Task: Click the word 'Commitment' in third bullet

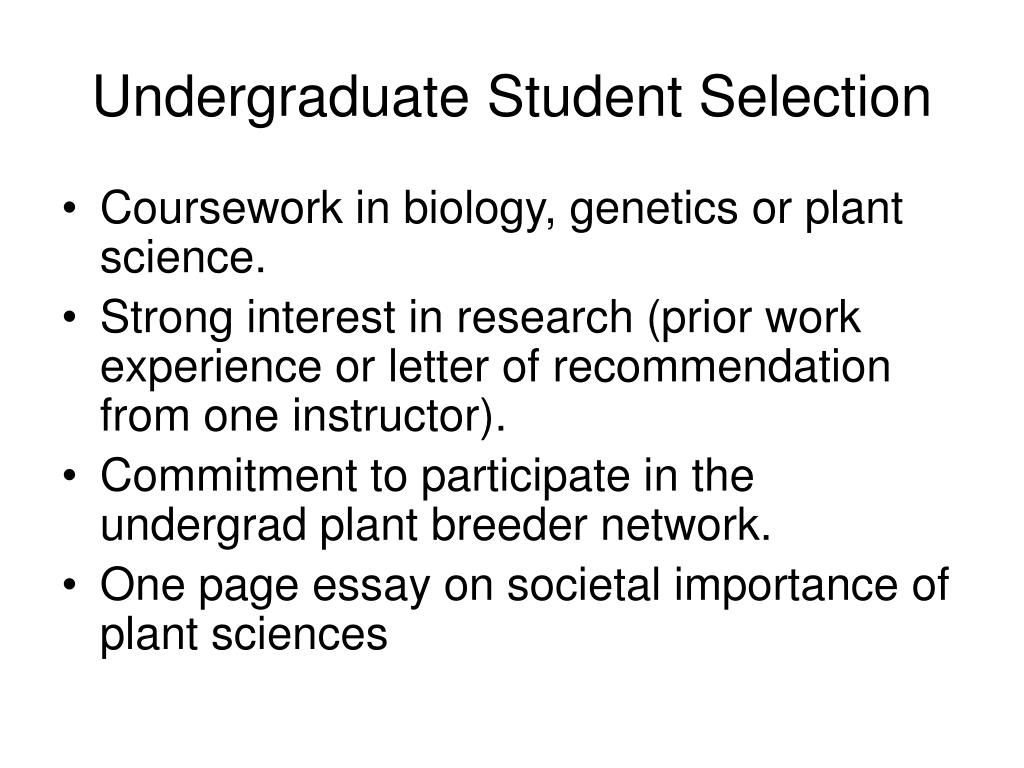Action: tap(229, 475)
